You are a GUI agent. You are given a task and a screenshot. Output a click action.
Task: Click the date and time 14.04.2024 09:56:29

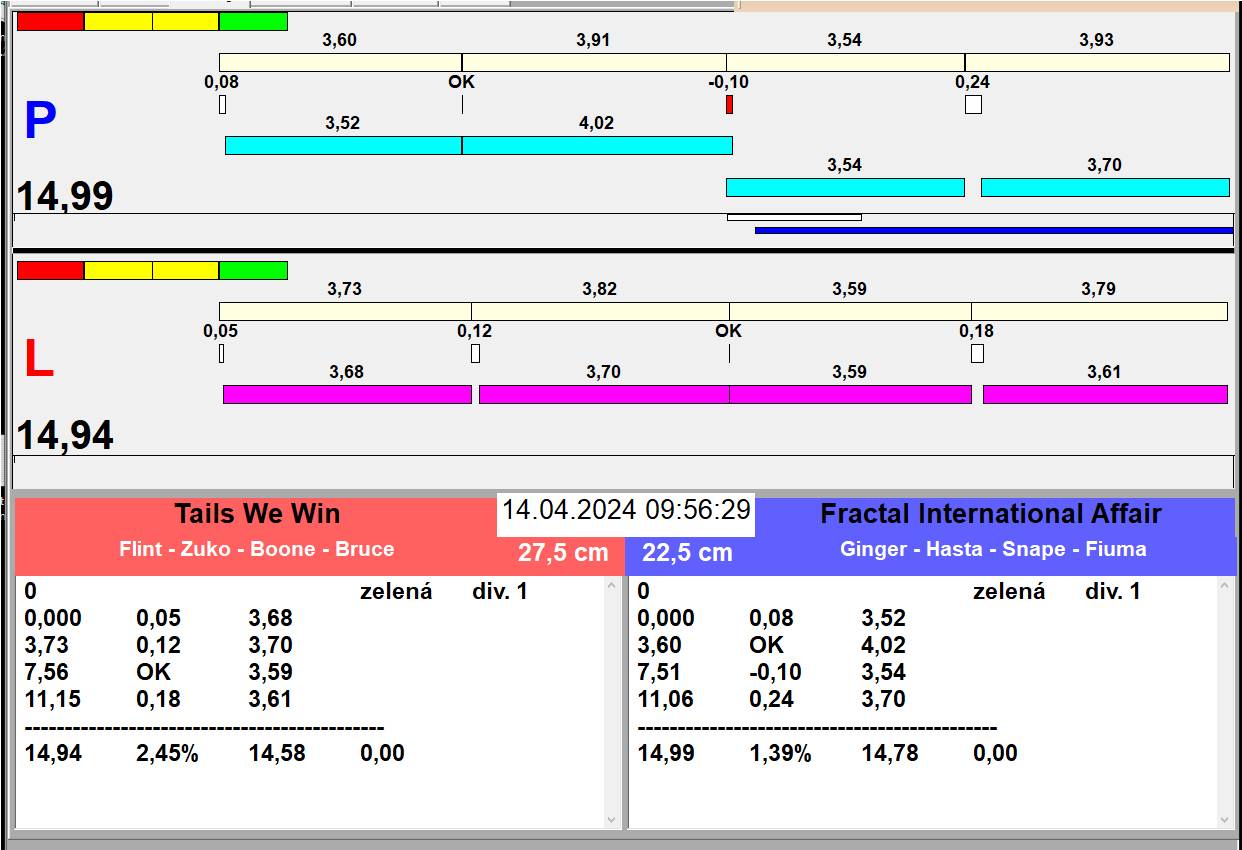click(626, 510)
